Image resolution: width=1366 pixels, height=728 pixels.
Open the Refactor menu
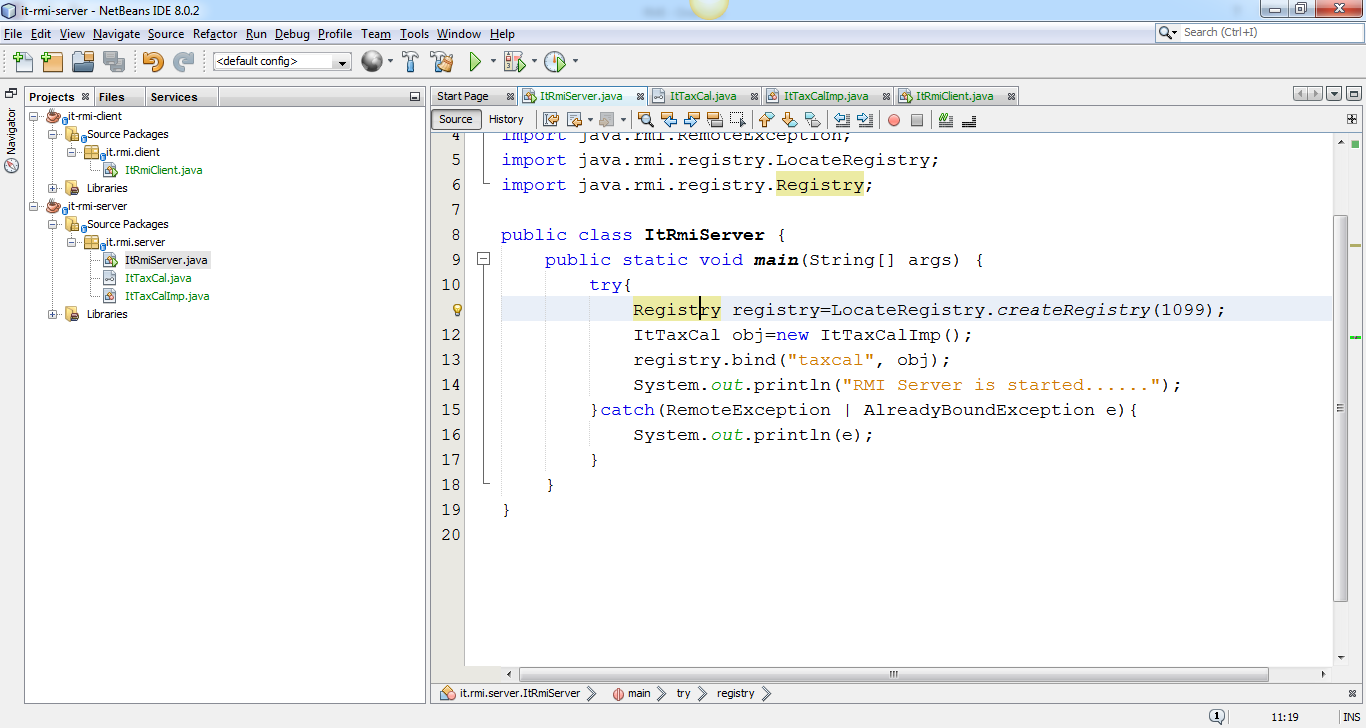point(215,34)
